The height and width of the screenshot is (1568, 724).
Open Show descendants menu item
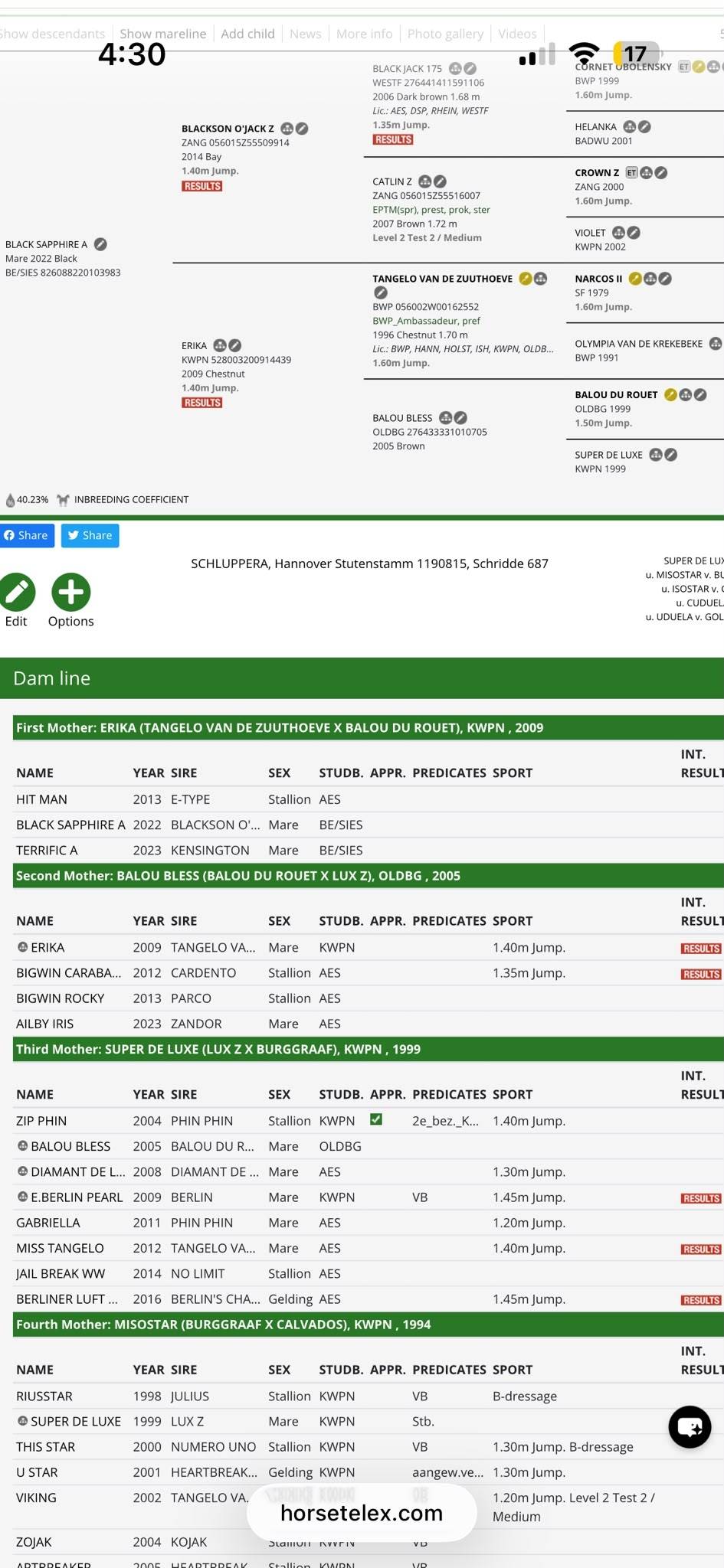(x=52, y=34)
